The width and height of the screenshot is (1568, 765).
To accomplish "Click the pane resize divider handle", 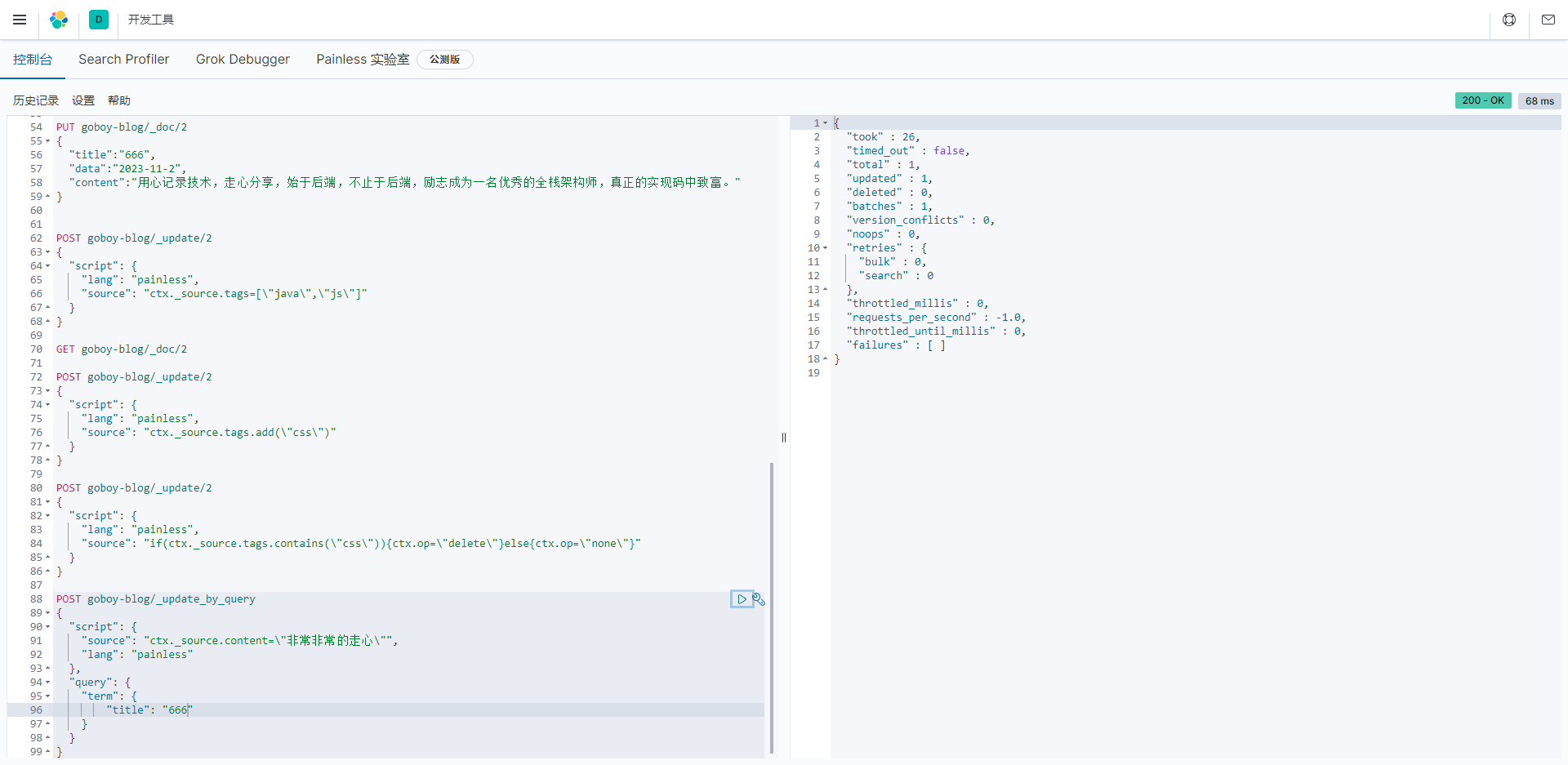I will pos(784,438).
